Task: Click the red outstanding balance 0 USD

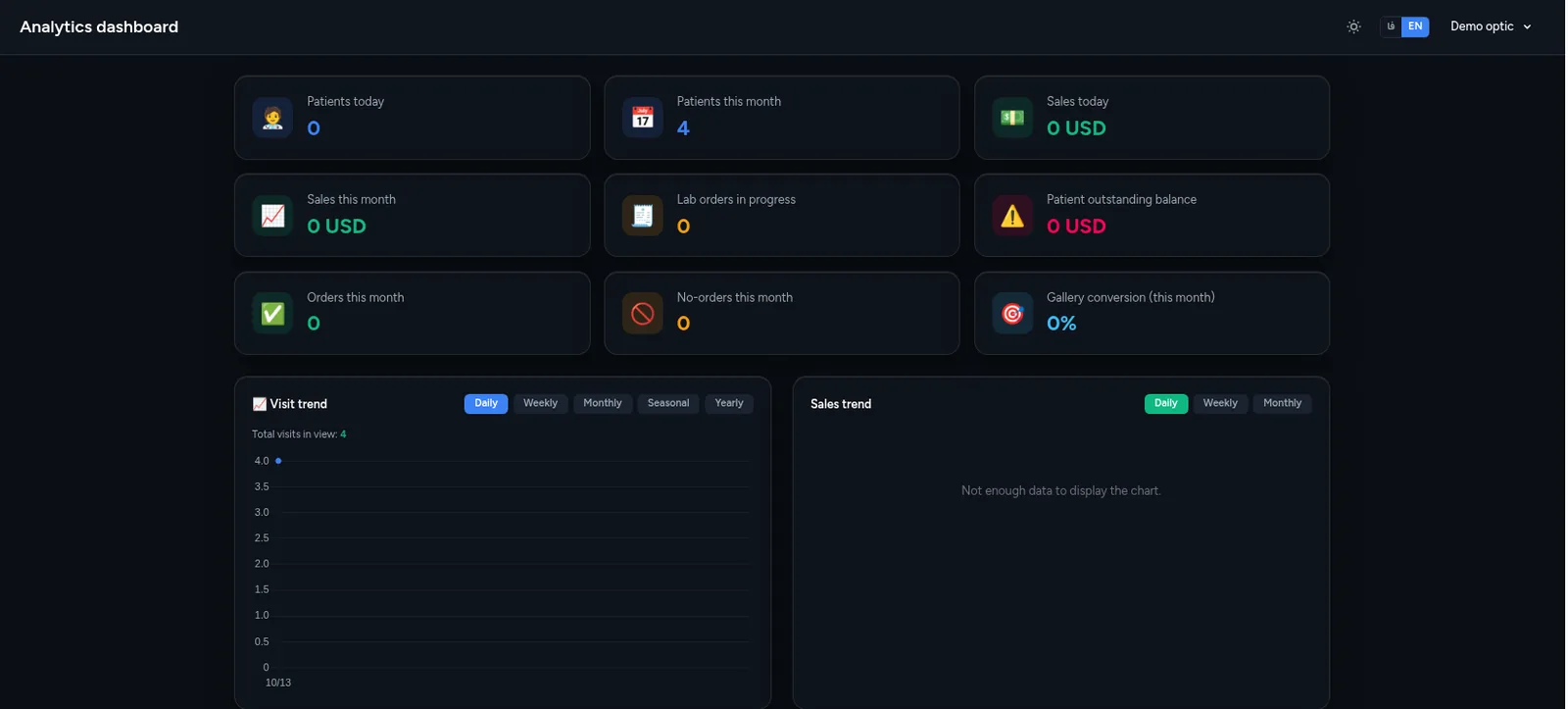Action: pyautogui.click(x=1076, y=227)
